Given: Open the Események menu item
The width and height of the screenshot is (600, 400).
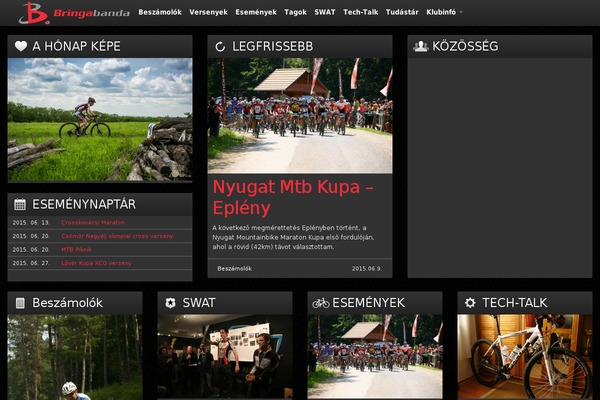Looking at the screenshot, I should [x=256, y=12].
